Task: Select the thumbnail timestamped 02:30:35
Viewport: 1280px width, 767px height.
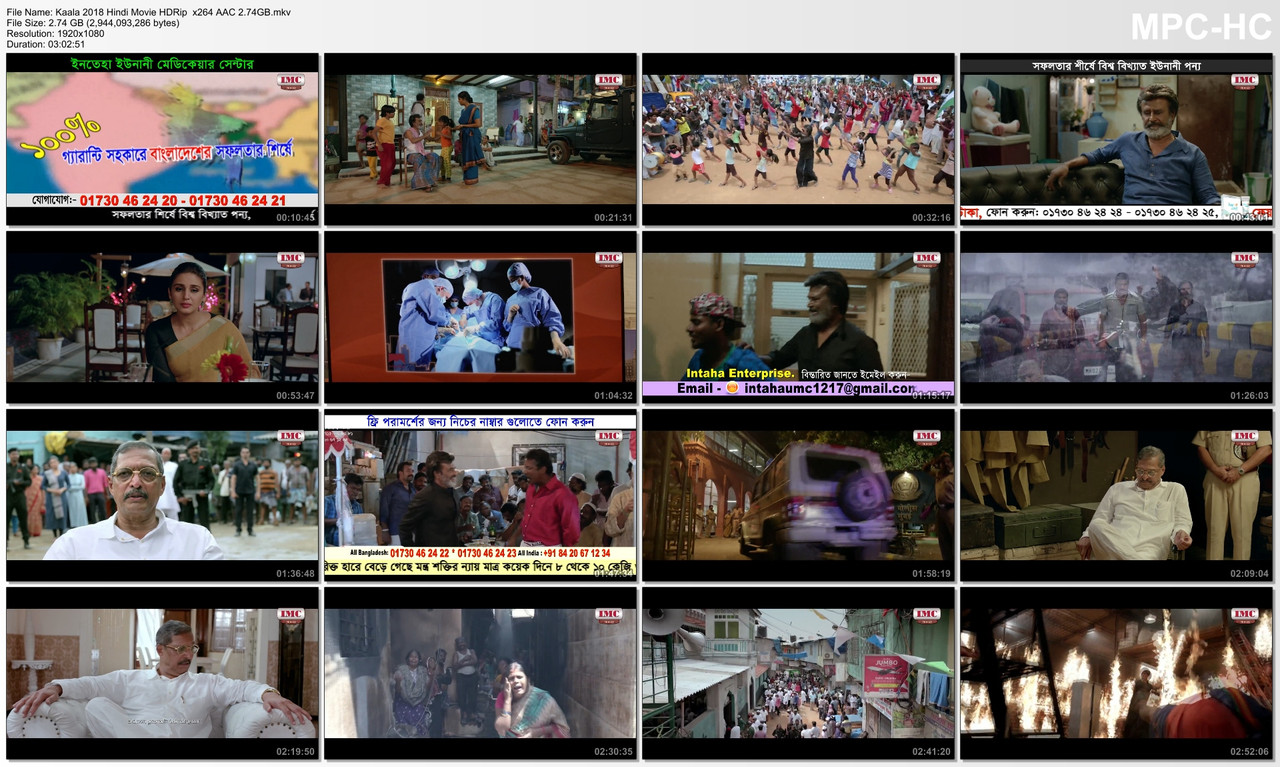Action: tap(480, 673)
